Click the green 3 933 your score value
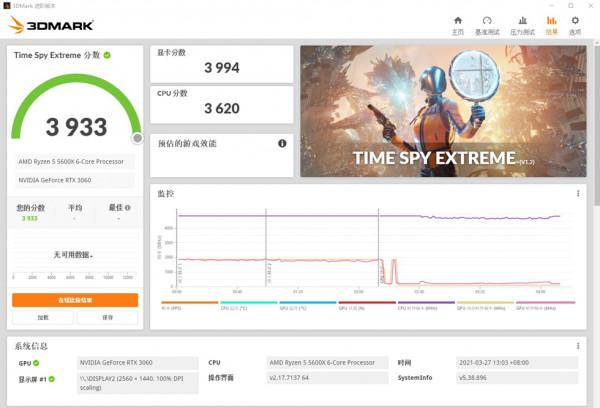Image resolution: width=600 pixels, height=408 pixels. pos(29,219)
